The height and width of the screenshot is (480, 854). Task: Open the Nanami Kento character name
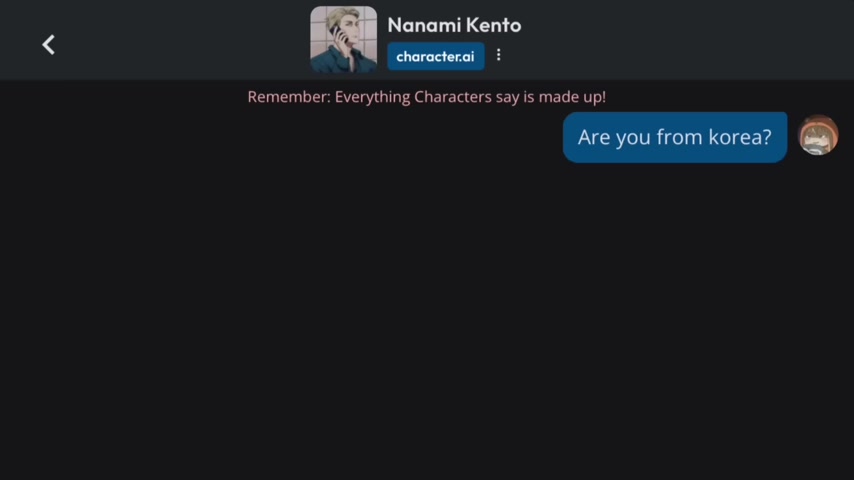(x=454, y=25)
